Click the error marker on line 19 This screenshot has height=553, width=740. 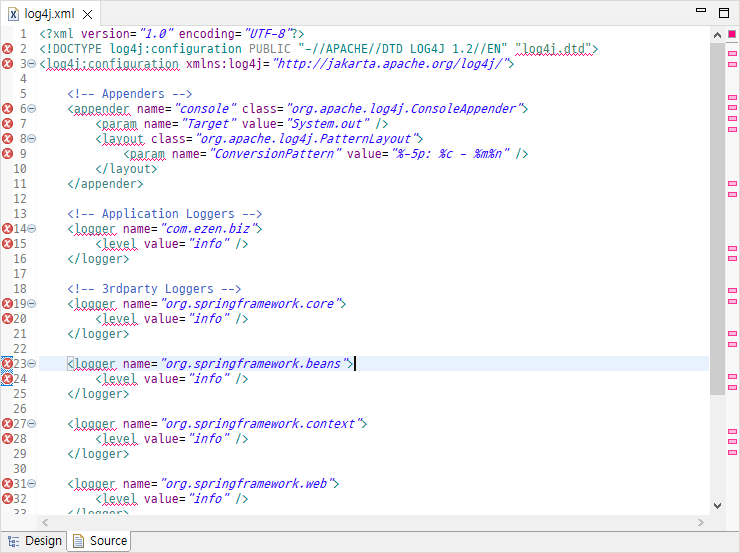click(8, 304)
